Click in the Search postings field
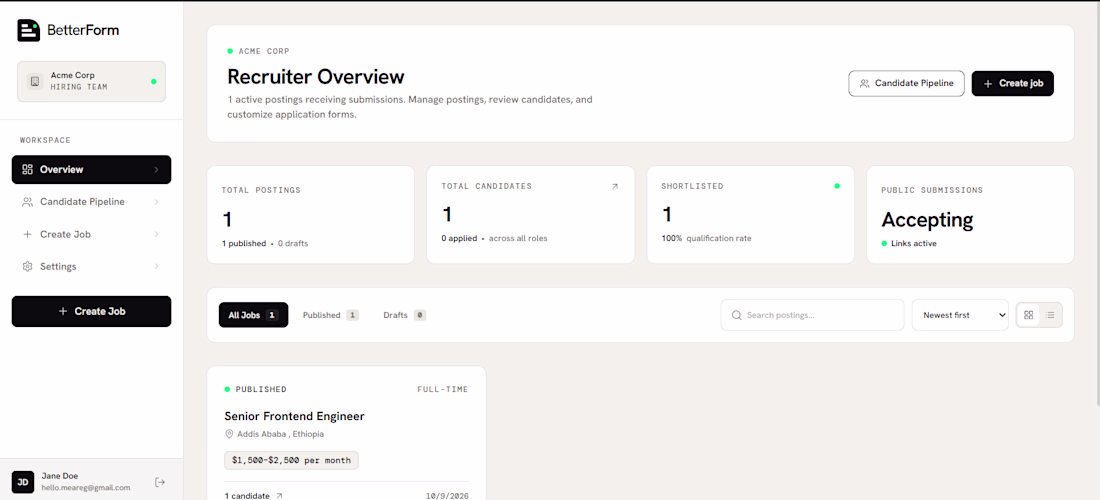Viewport: 1100px width, 500px height. pos(812,315)
